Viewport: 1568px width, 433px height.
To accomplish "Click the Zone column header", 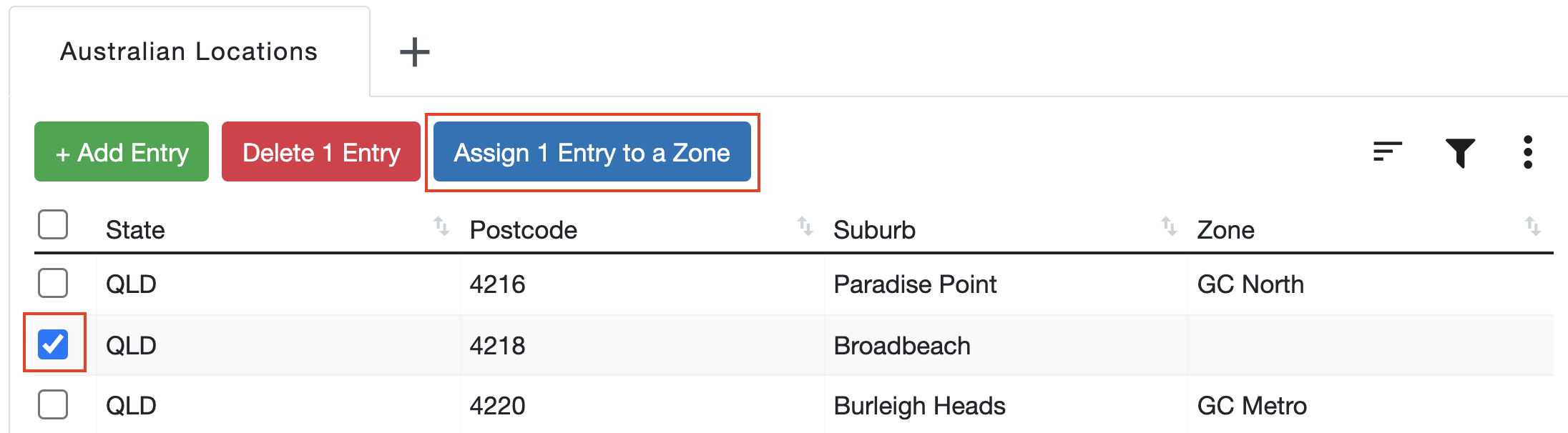I will point(1225,229).
